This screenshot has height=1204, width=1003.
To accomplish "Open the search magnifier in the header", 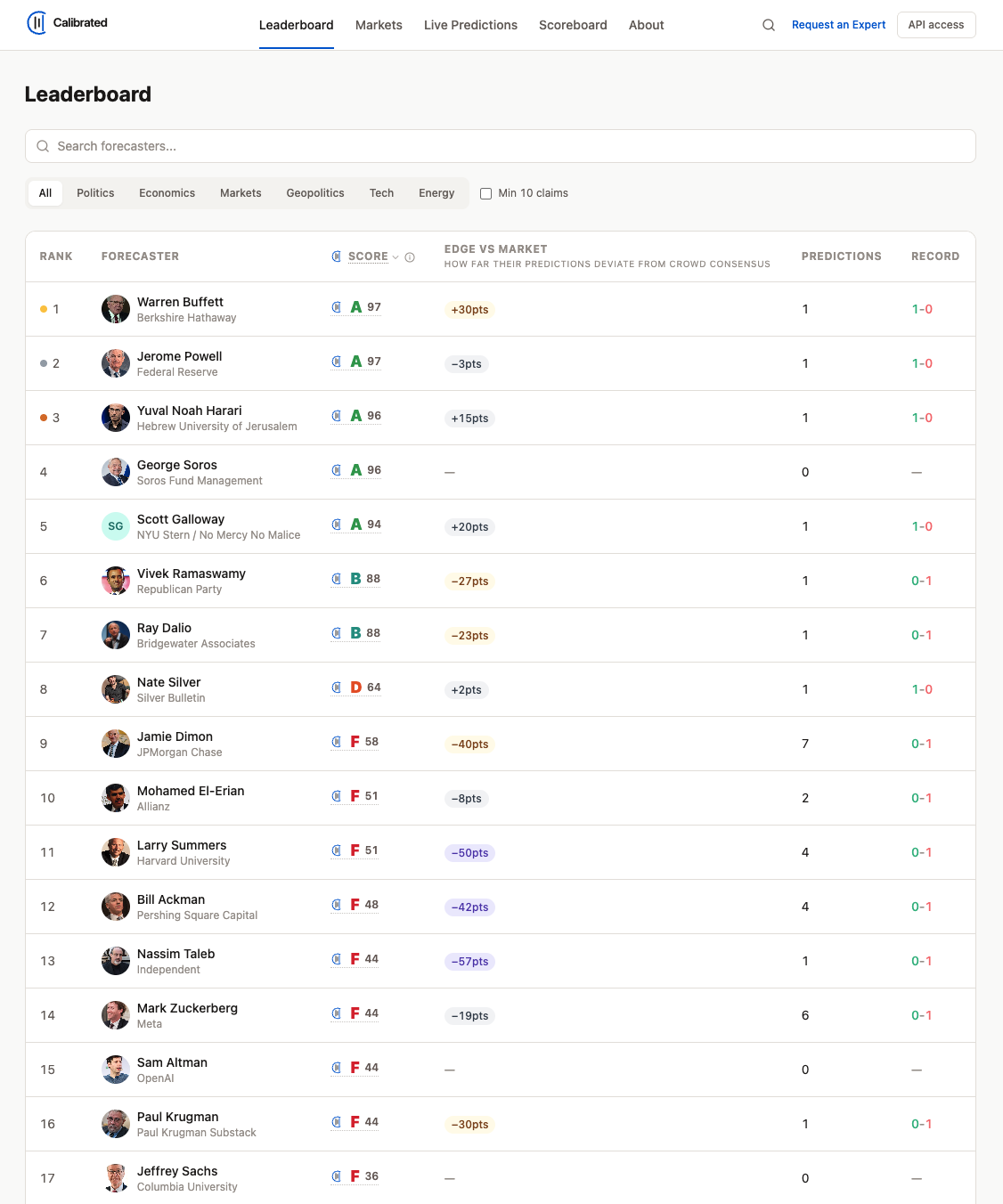I will 769,25.
